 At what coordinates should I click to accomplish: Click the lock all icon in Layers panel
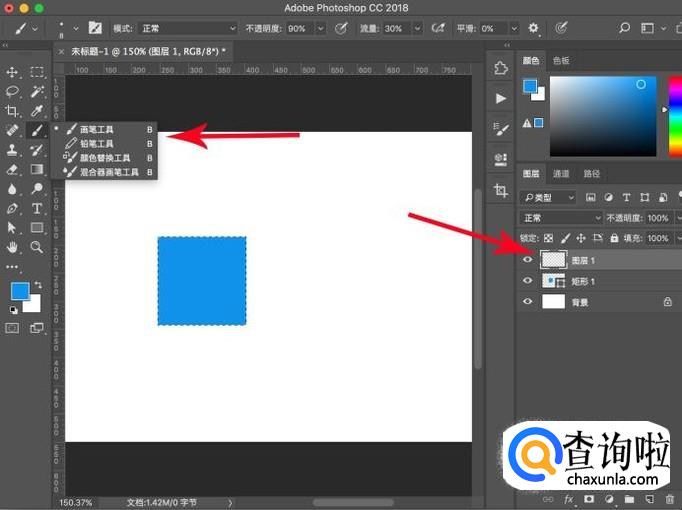(616, 238)
